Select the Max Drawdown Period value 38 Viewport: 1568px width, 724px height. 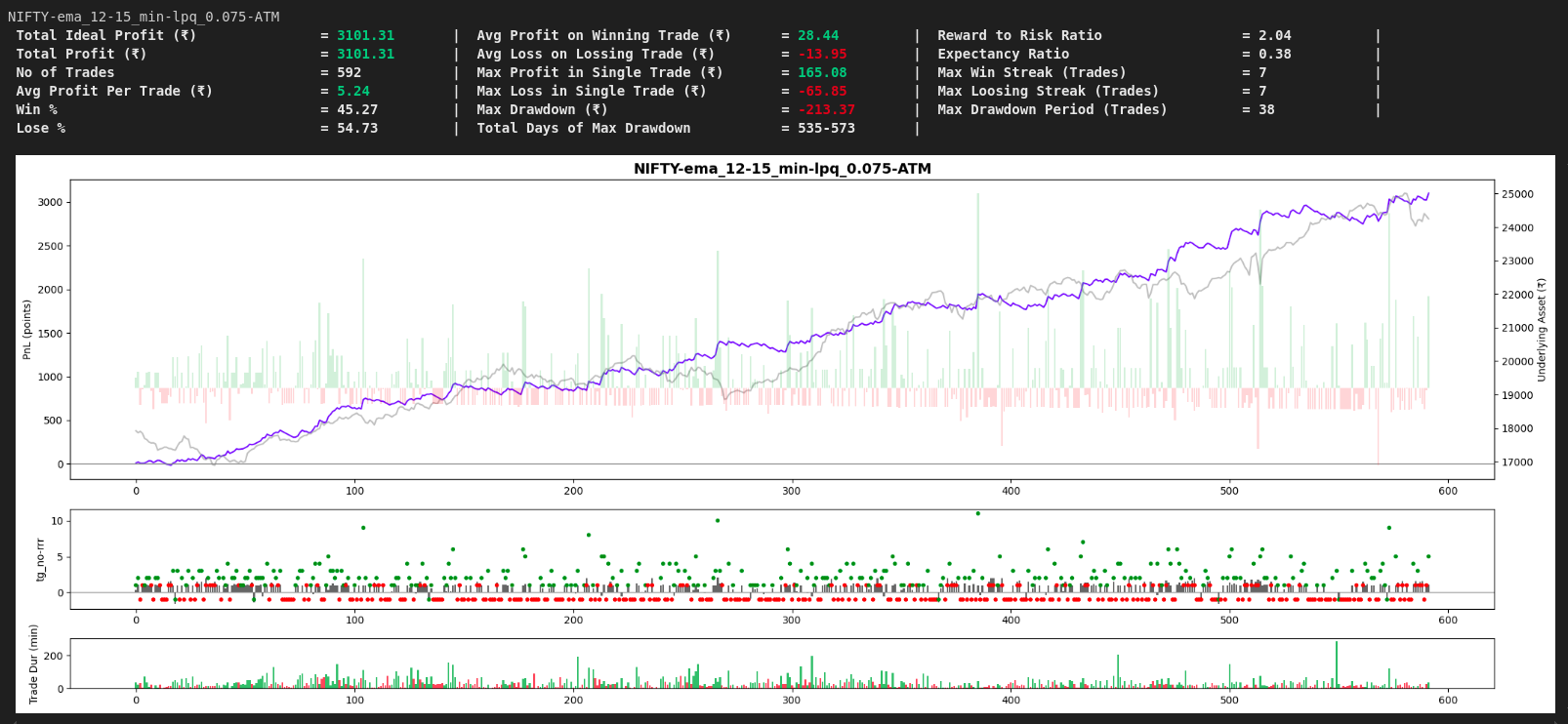coord(1266,109)
